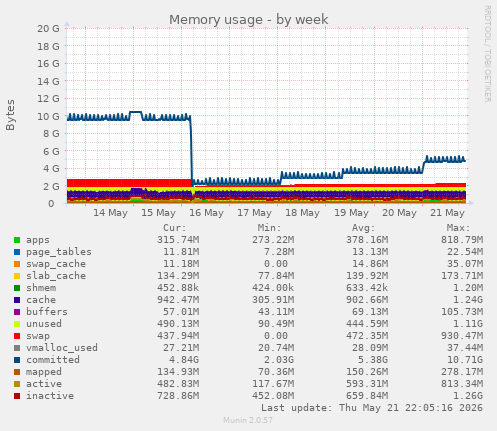
Task: Click the shmem legend label
Action: (41, 288)
